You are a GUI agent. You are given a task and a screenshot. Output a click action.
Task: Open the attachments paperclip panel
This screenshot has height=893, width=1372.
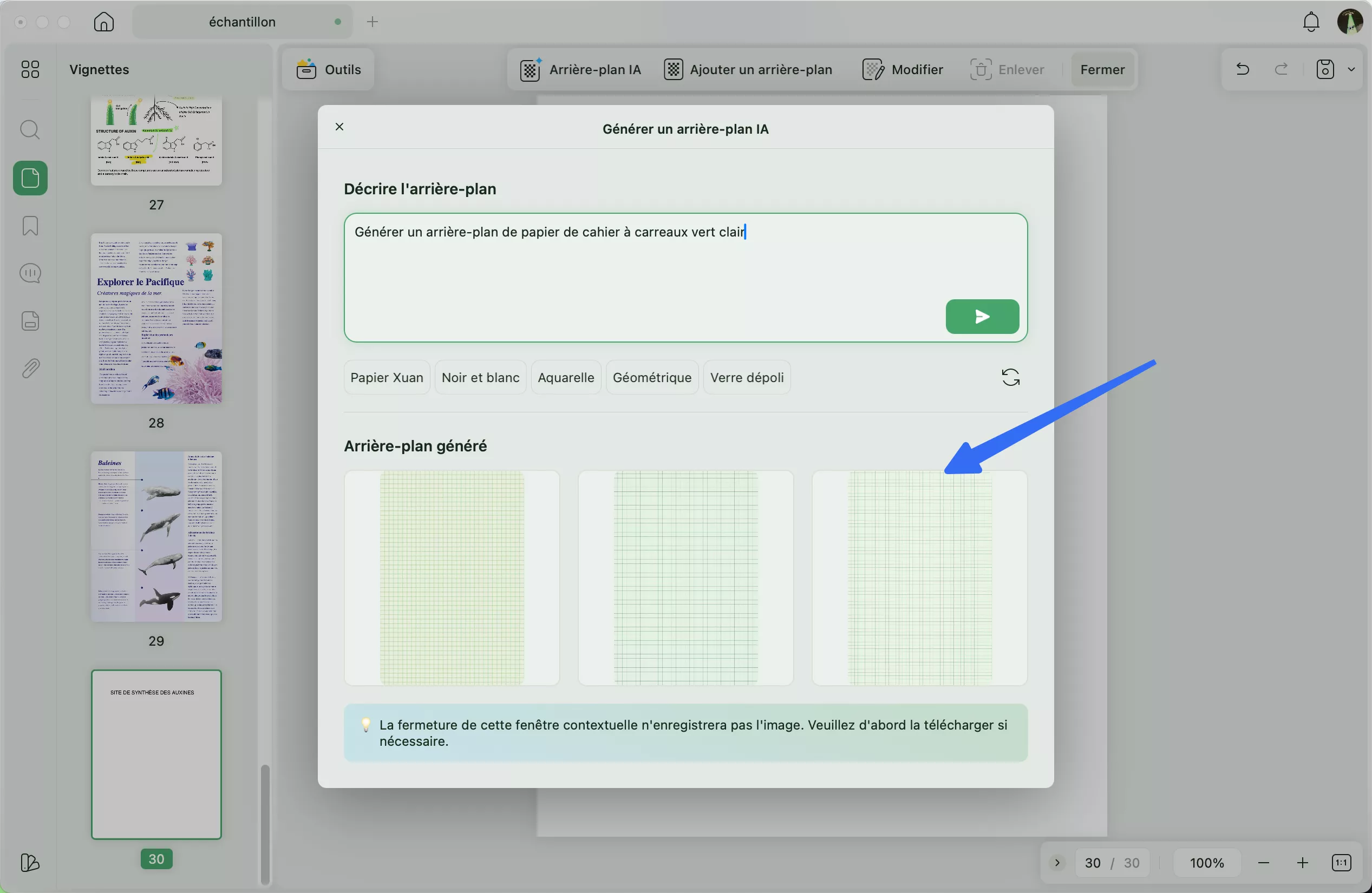(x=29, y=368)
